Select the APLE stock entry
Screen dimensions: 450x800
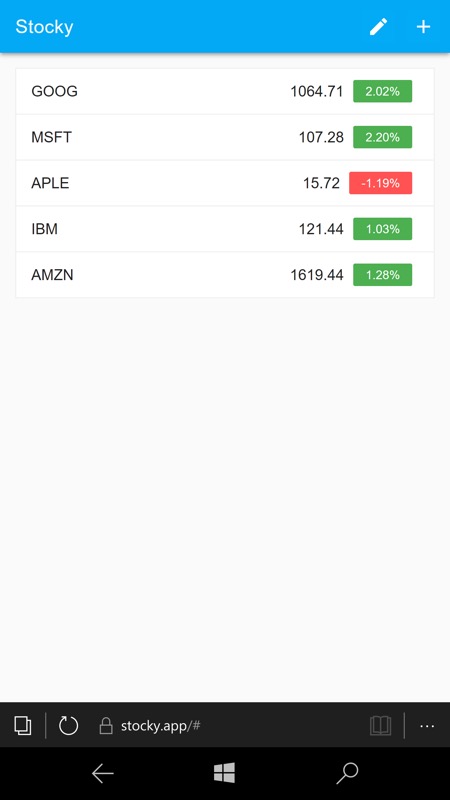click(x=225, y=183)
